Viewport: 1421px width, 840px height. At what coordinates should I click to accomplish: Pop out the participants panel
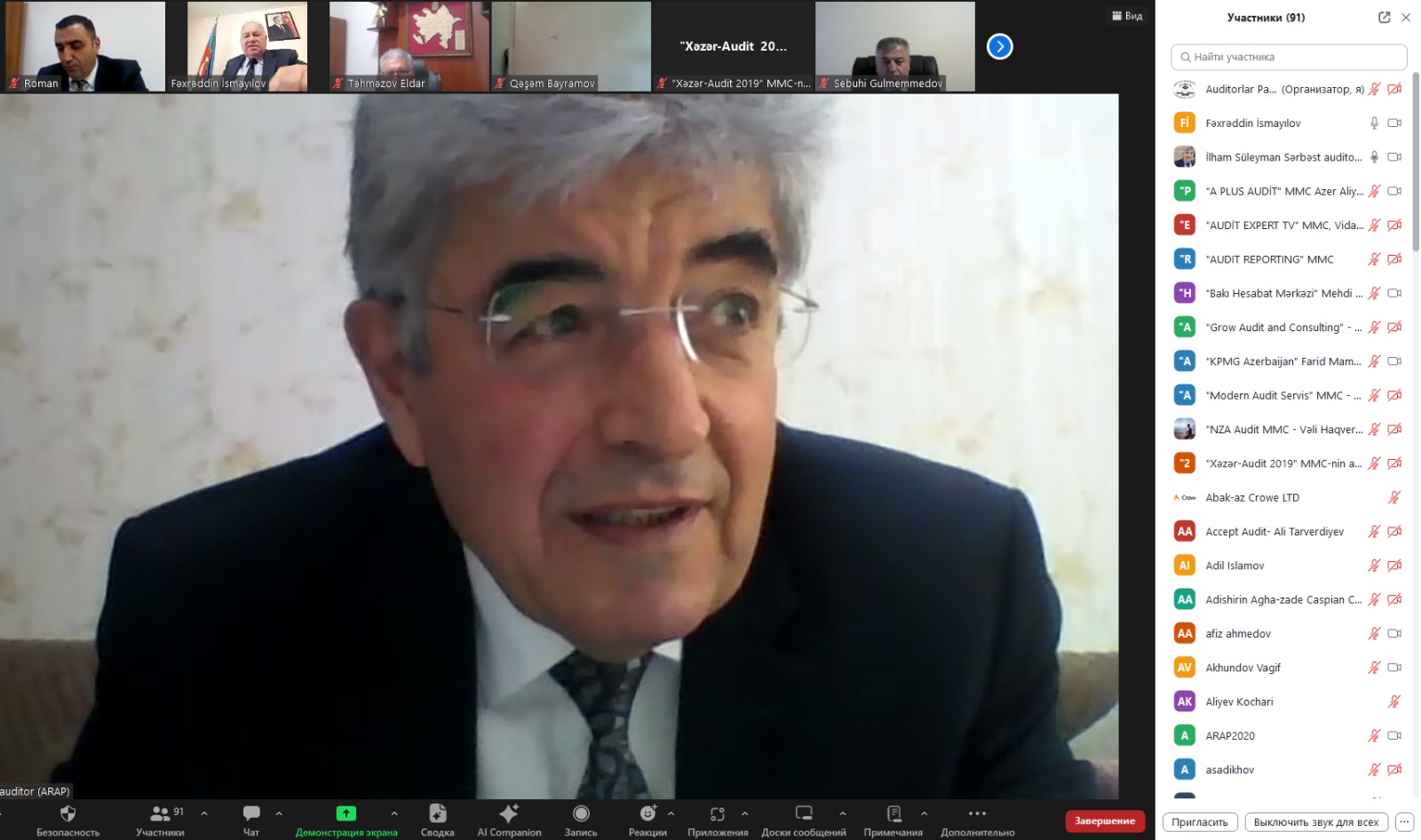pyautogui.click(x=1384, y=18)
